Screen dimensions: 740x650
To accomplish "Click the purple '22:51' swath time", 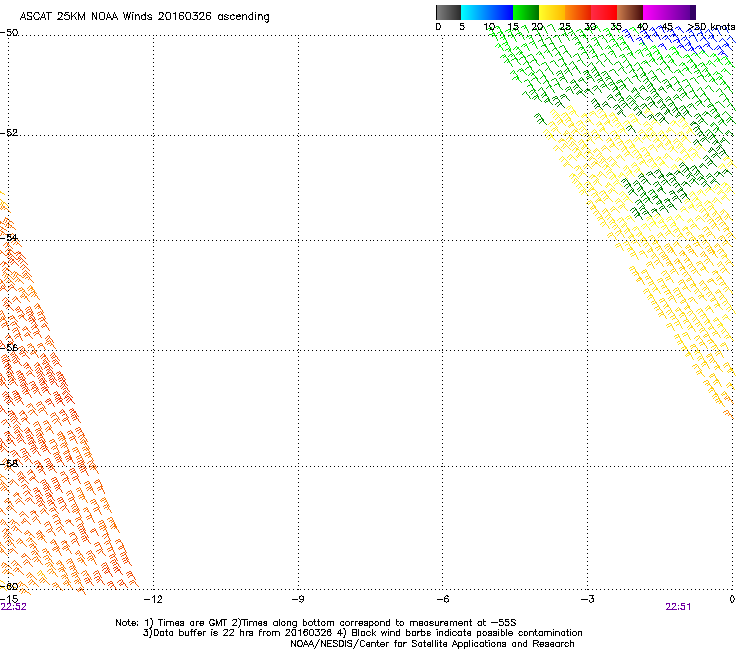I will (x=678, y=607).
